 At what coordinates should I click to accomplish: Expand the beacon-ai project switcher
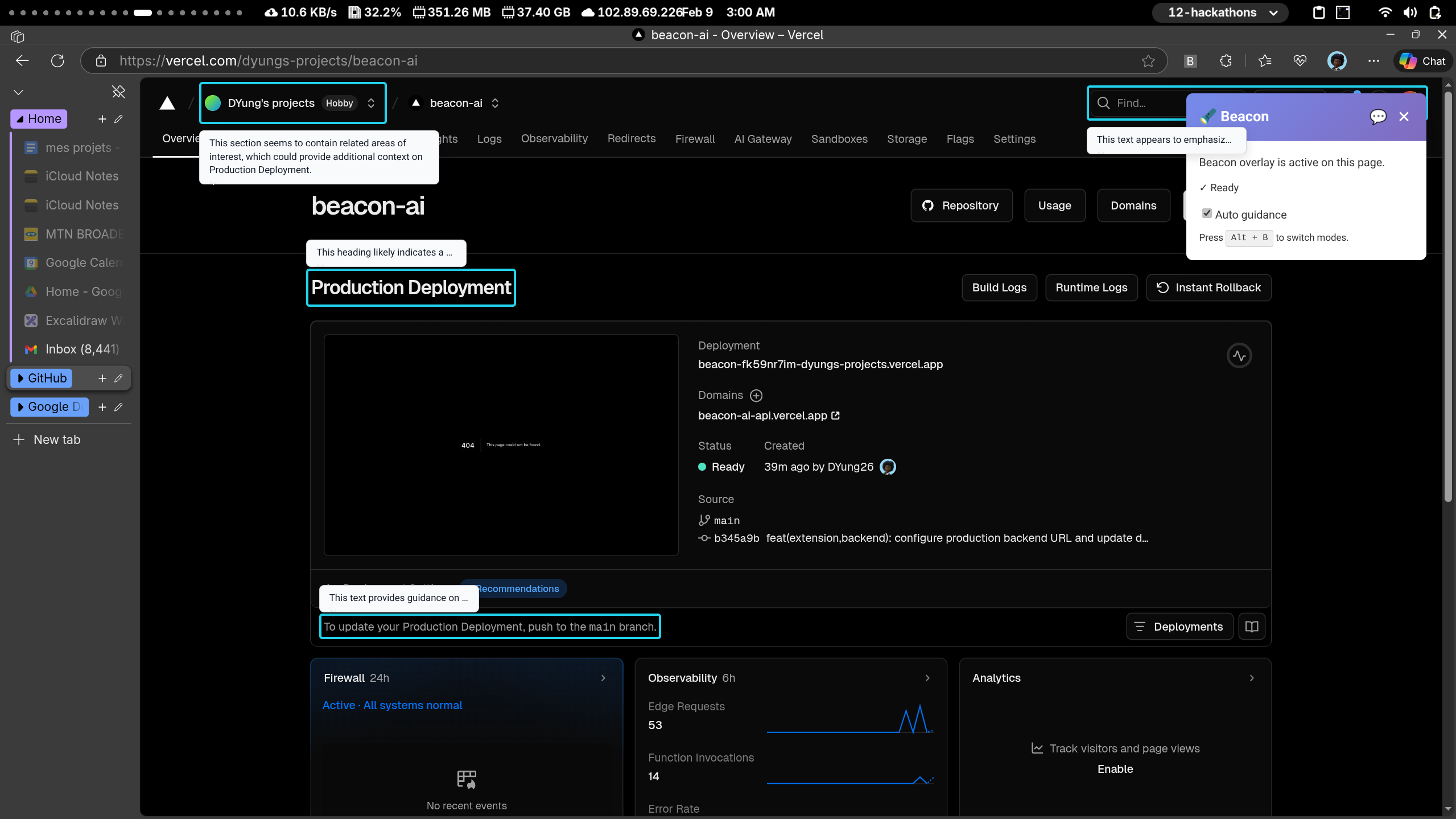[x=494, y=103]
